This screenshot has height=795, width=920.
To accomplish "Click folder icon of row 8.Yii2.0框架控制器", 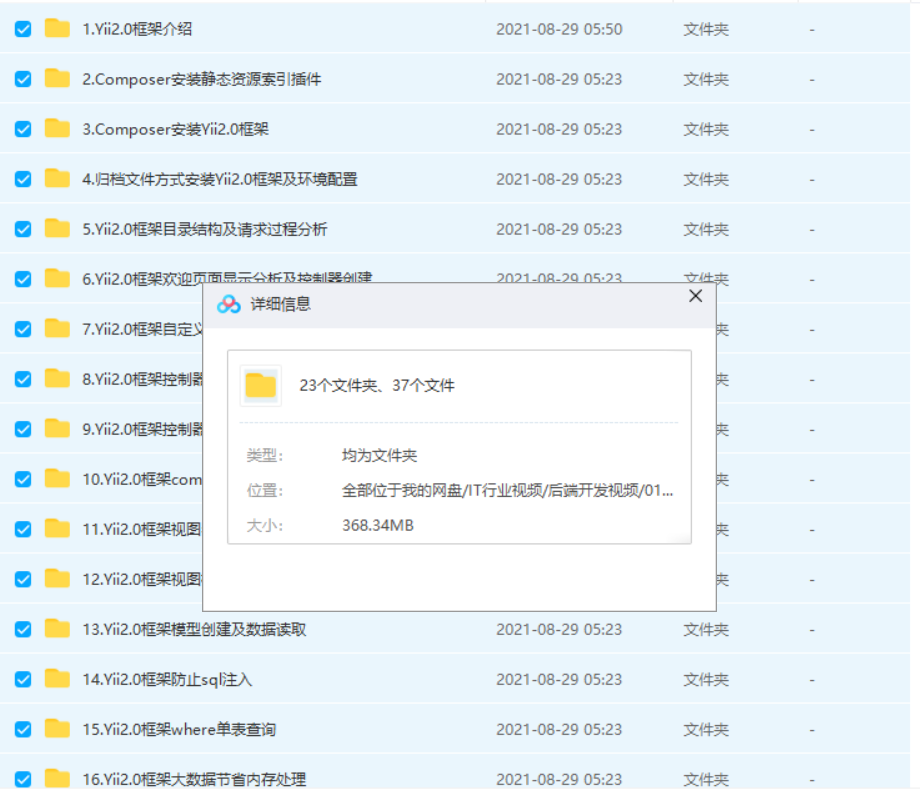I will point(57,378).
